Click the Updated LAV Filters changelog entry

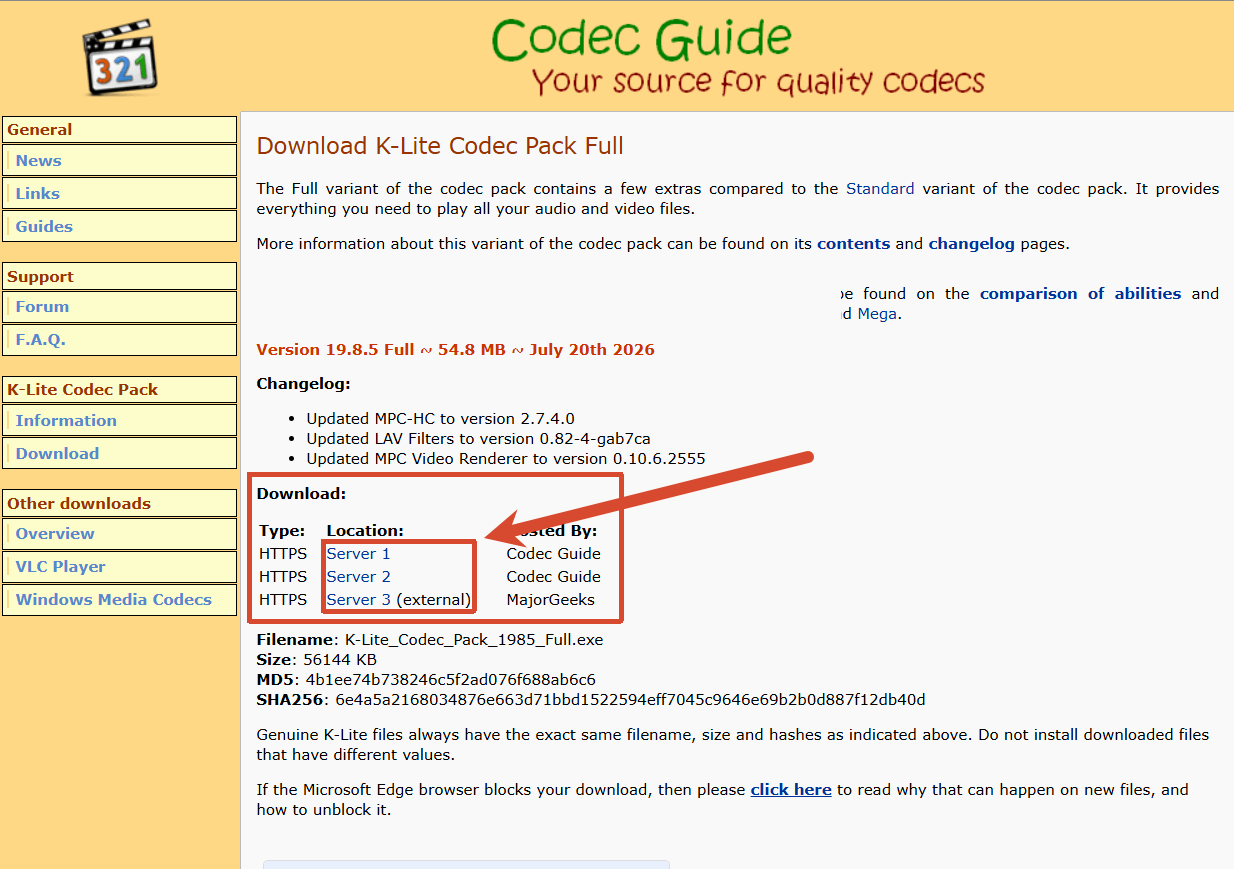(479, 438)
